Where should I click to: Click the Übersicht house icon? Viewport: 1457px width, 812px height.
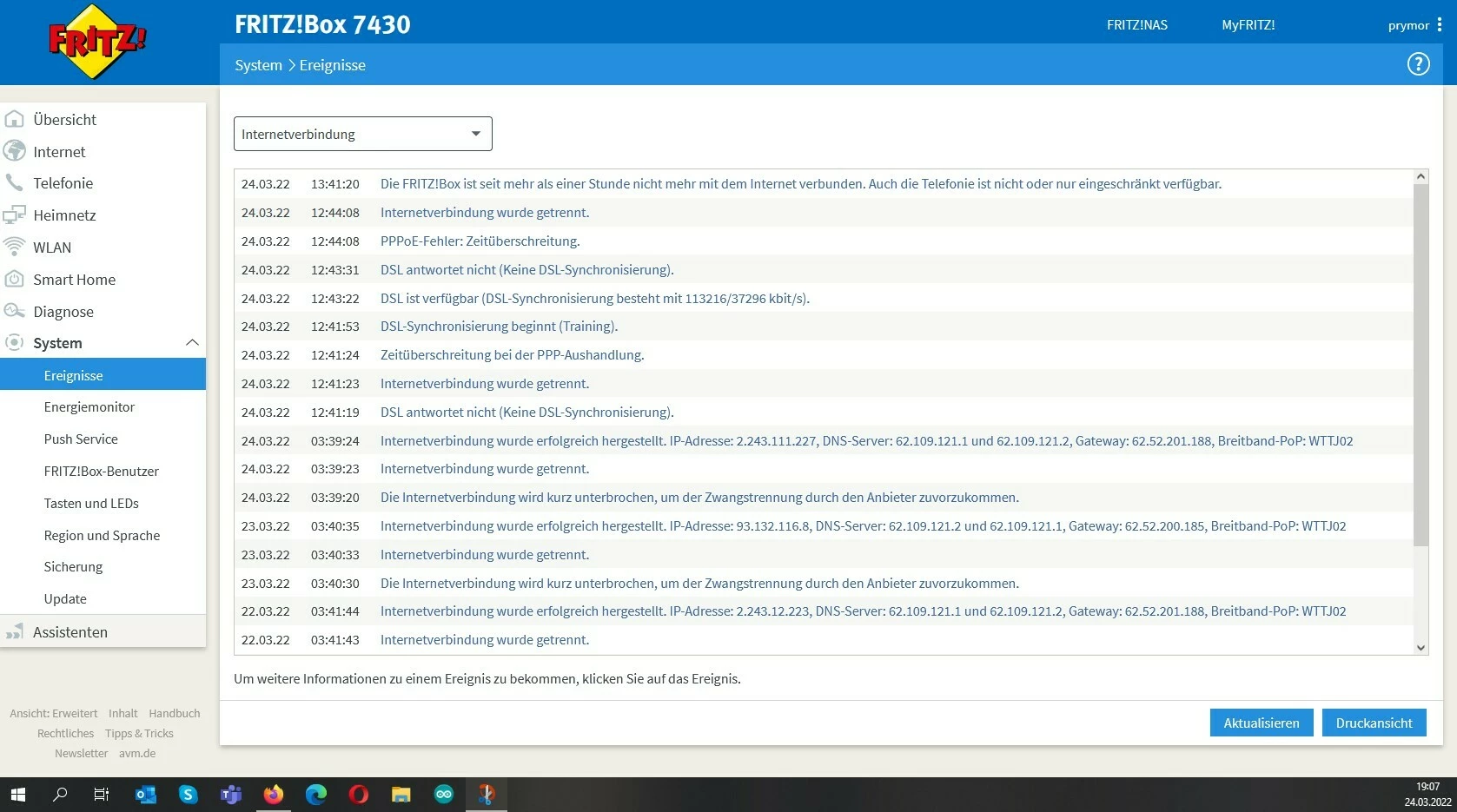pyautogui.click(x=15, y=119)
